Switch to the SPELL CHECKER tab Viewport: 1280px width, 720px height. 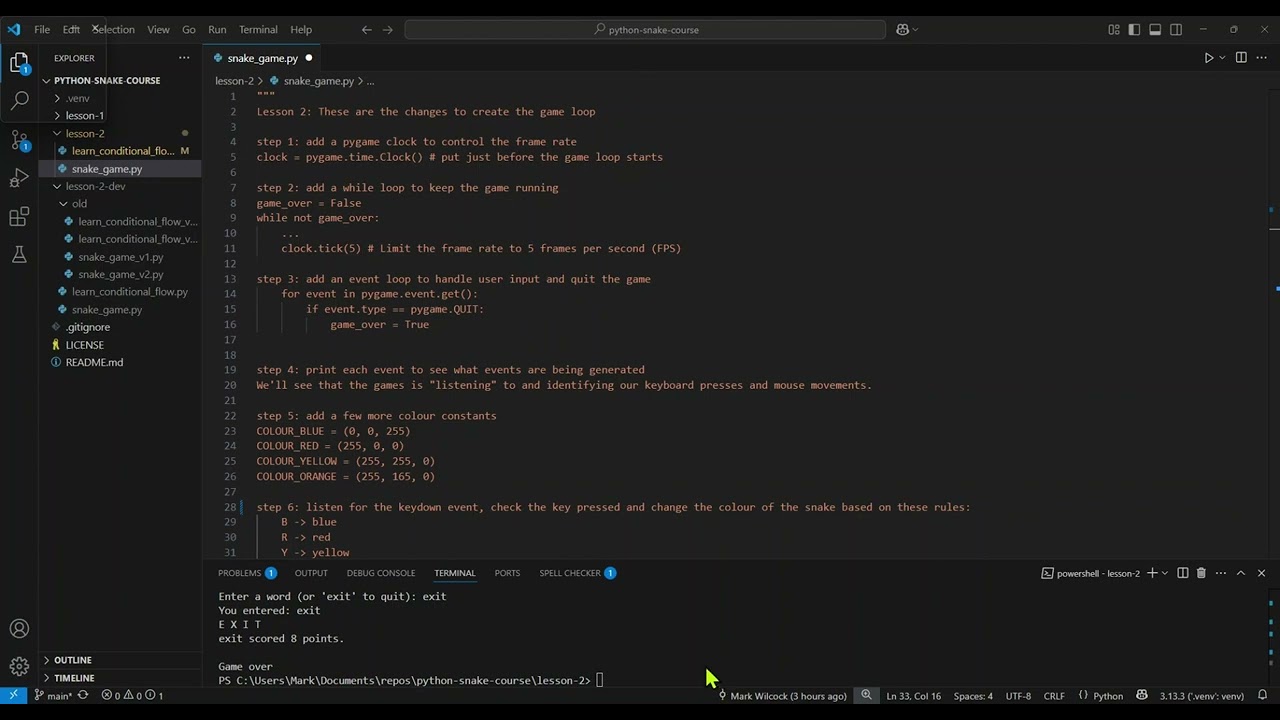[578, 573]
